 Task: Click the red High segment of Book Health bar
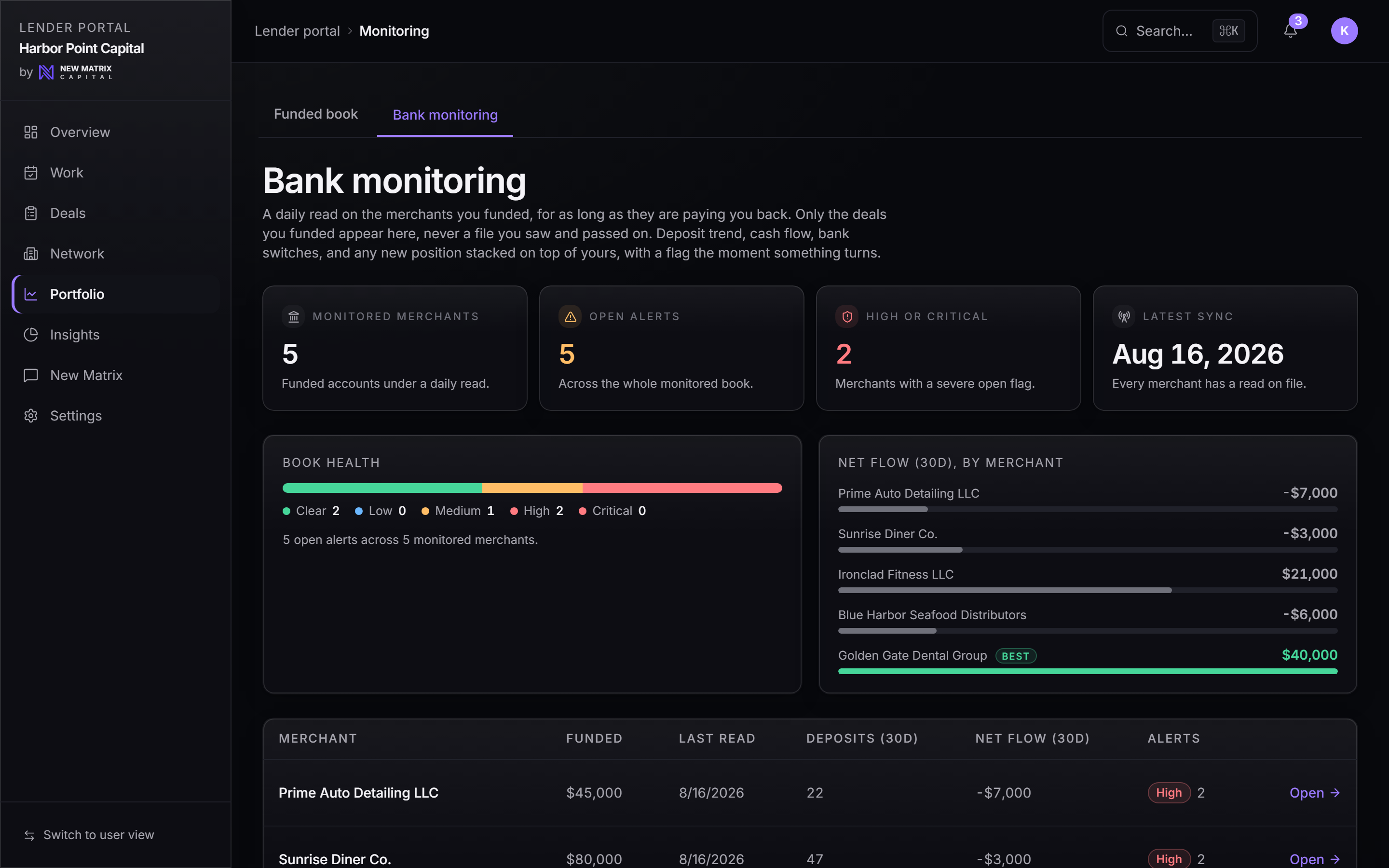point(682,488)
